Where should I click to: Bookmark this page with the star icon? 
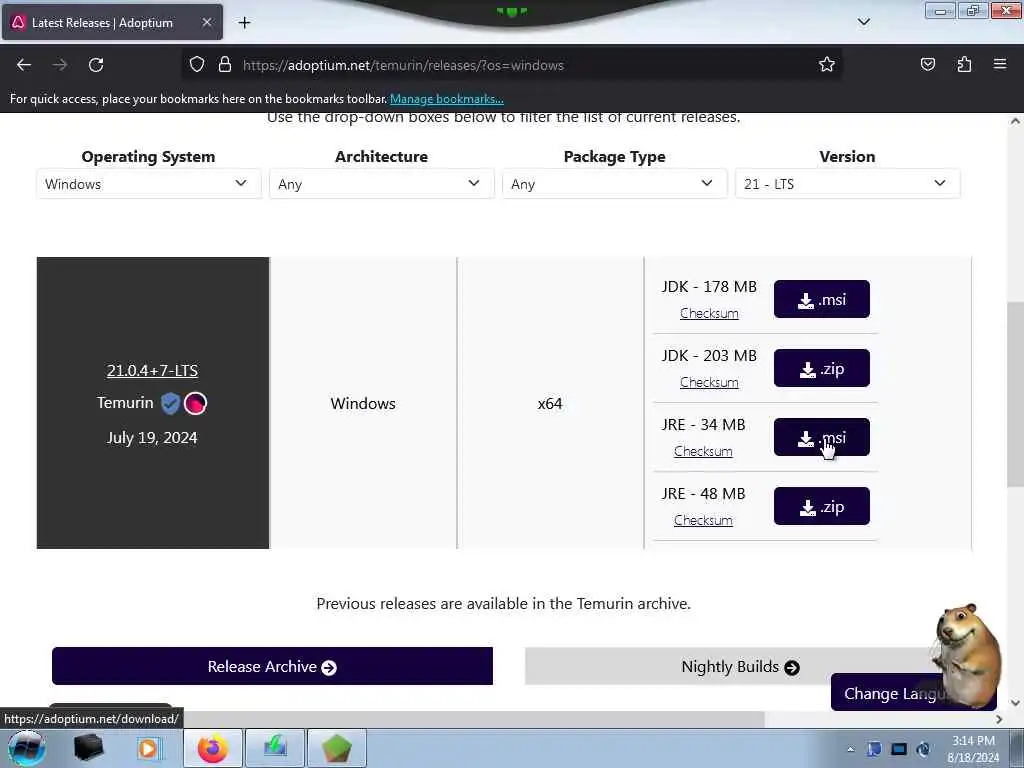[827, 65]
